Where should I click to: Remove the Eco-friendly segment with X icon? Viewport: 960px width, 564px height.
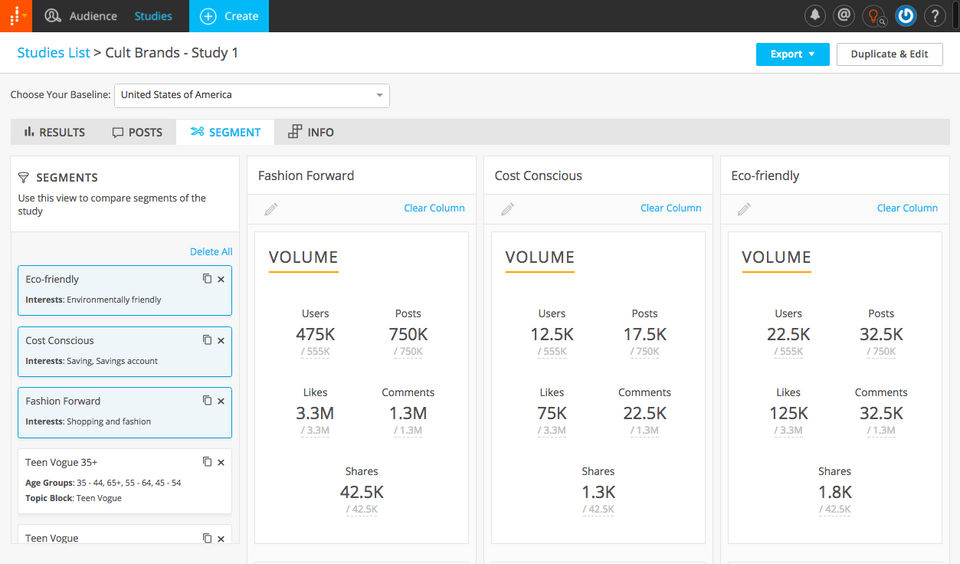(221, 279)
